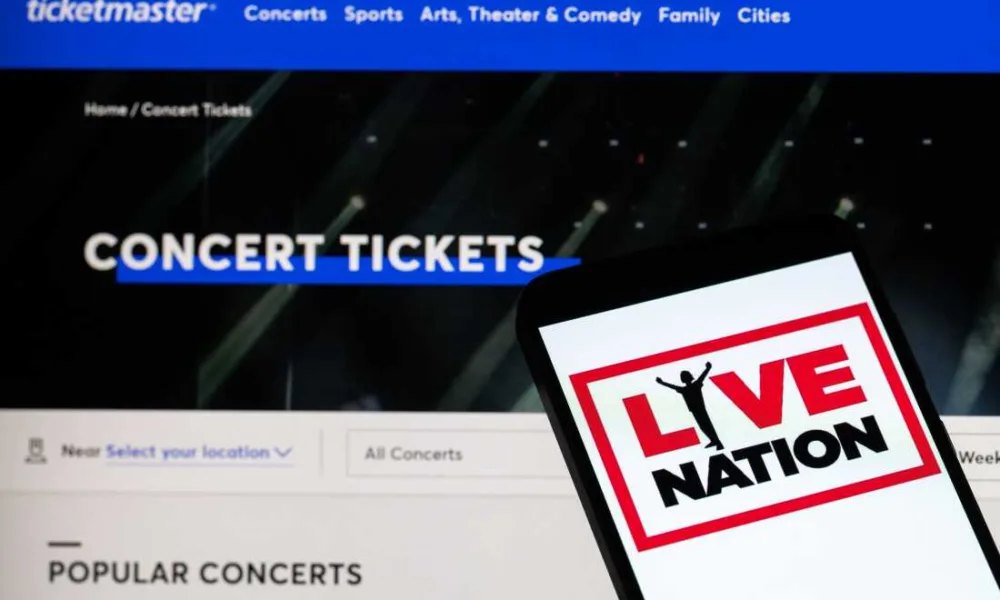Click the ticketmaster logo
1000x600 pixels.
click(121, 10)
